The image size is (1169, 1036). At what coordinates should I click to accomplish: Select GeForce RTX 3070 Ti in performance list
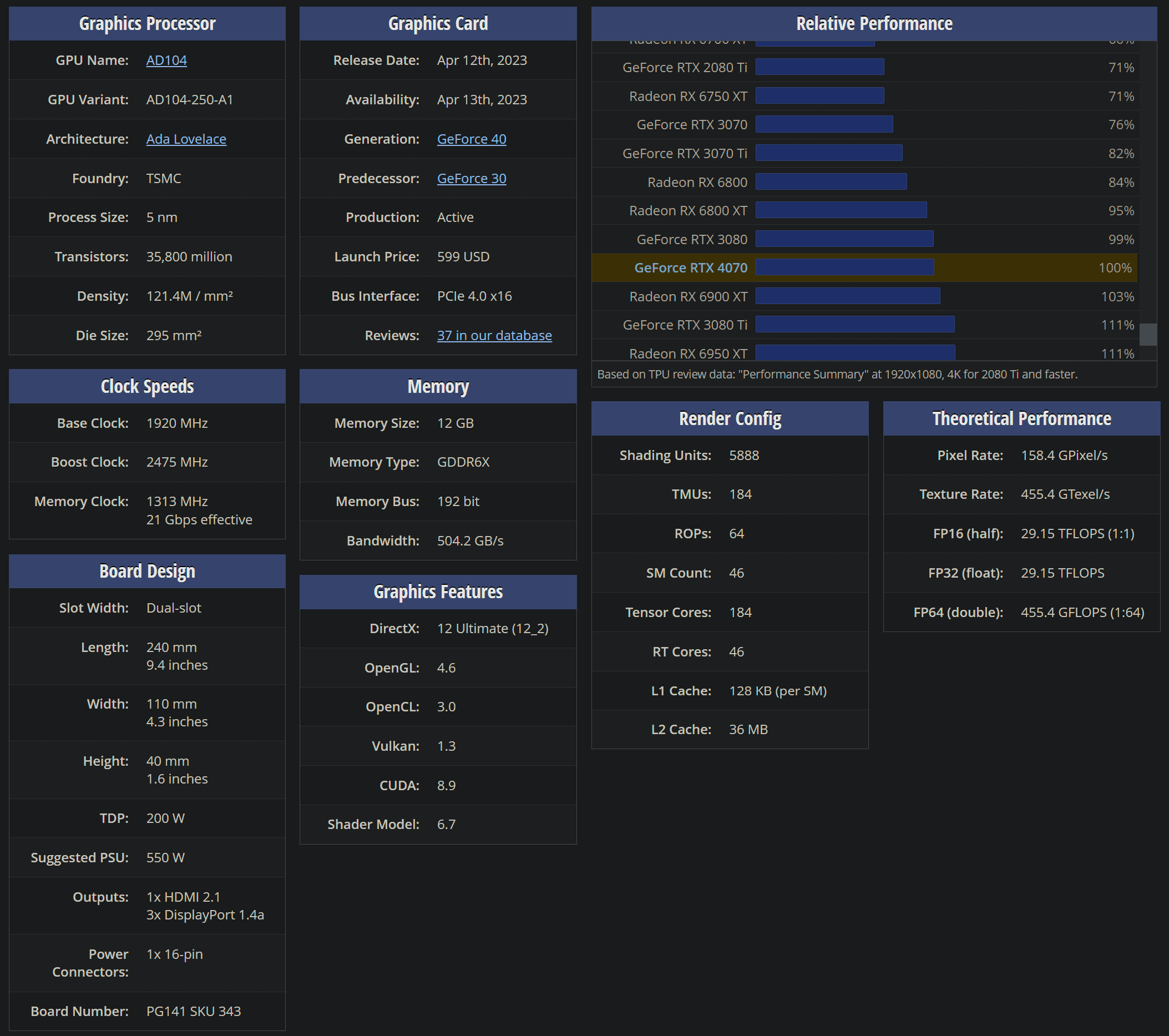(685, 153)
